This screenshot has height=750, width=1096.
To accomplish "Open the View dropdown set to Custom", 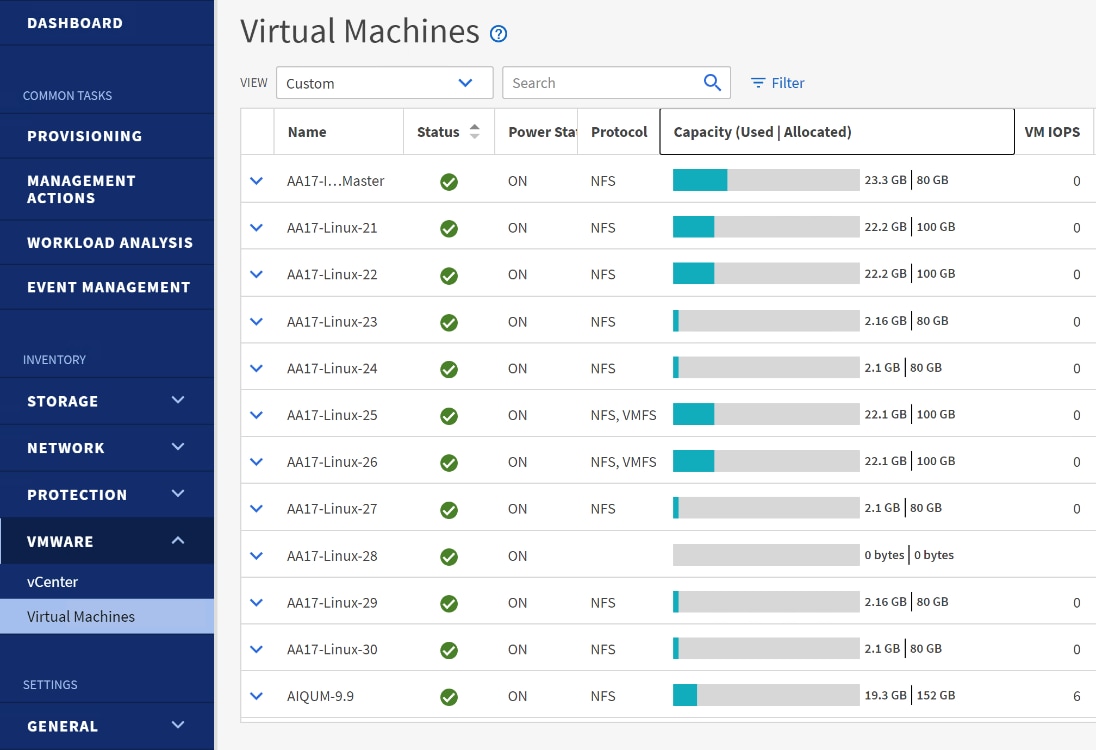I will tap(384, 83).
